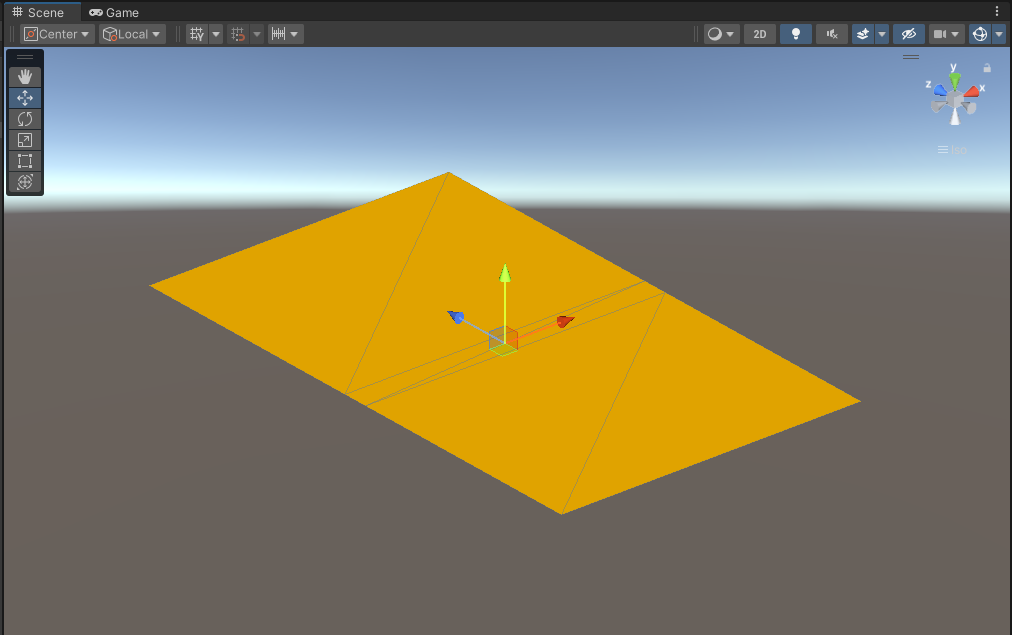The width and height of the screenshot is (1012, 635).
Task: Select the Rect Transform tool
Action: (24, 161)
